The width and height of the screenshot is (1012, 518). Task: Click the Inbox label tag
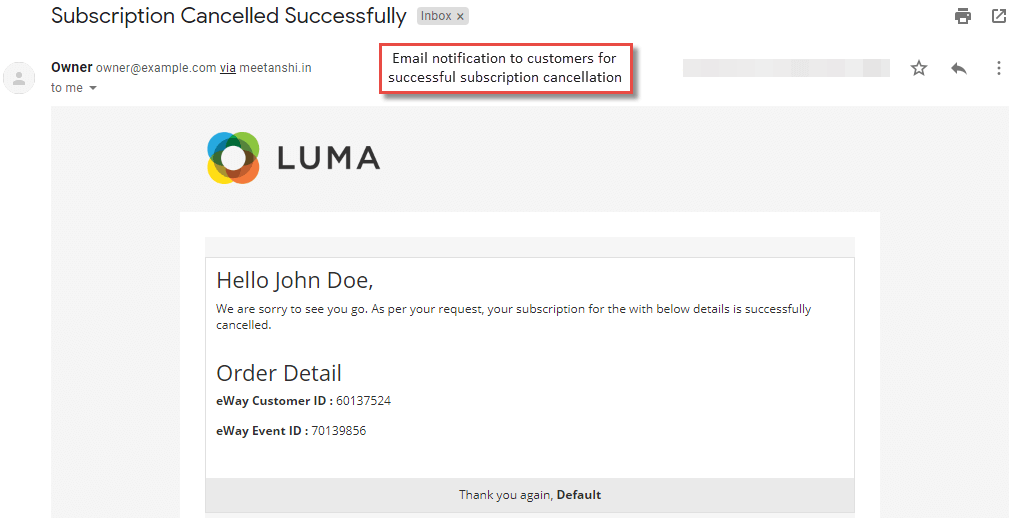[443, 17]
